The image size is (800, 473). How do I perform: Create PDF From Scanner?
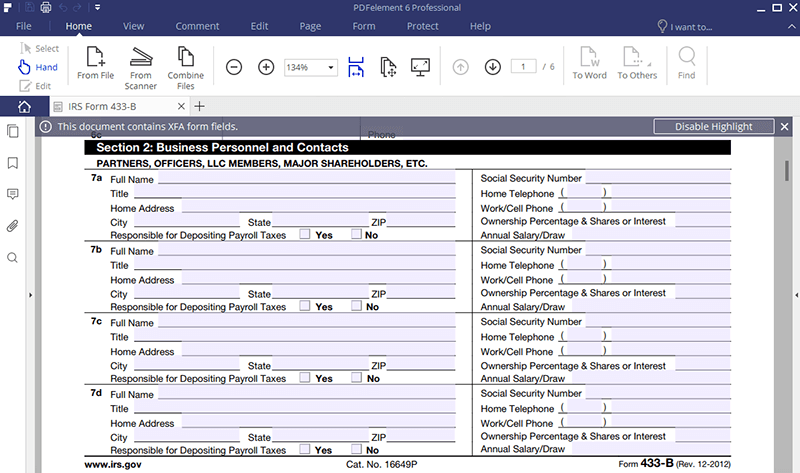pos(140,68)
